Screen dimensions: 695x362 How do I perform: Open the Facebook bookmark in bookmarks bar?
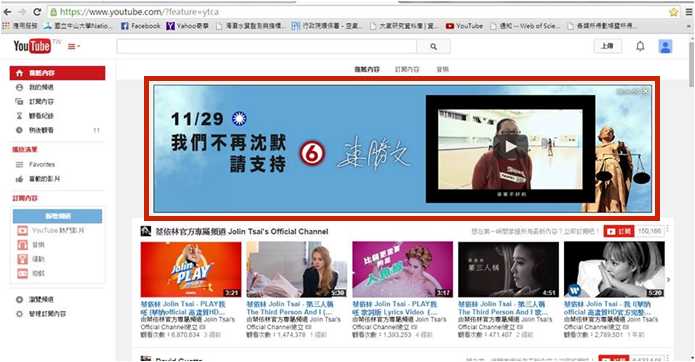click(141, 26)
